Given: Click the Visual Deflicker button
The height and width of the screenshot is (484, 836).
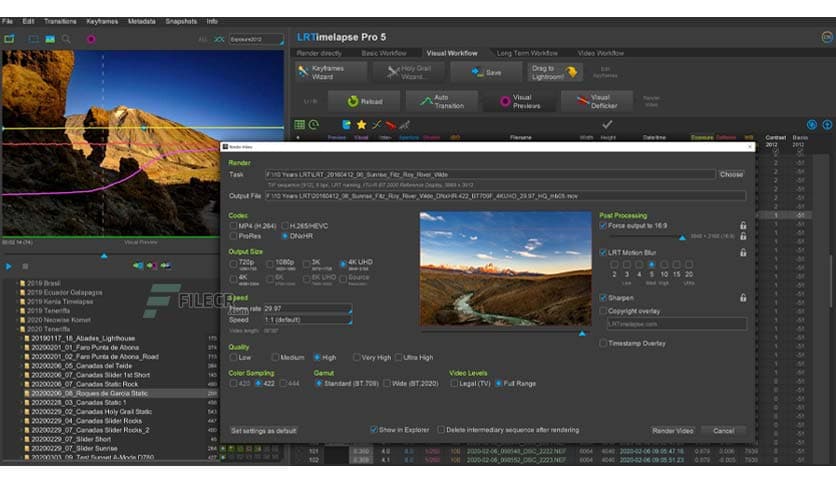Looking at the screenshot, I should click(597, 101).
